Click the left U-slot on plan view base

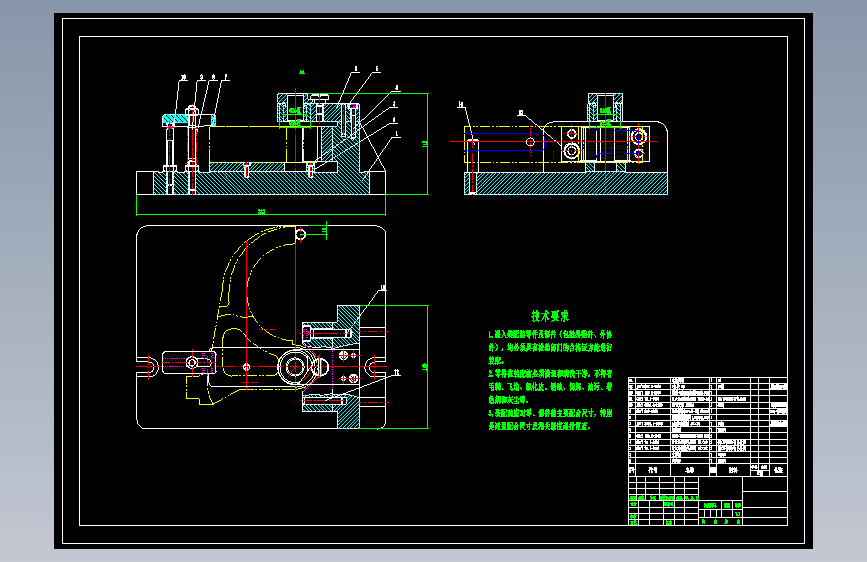click(x=149, y=366)
